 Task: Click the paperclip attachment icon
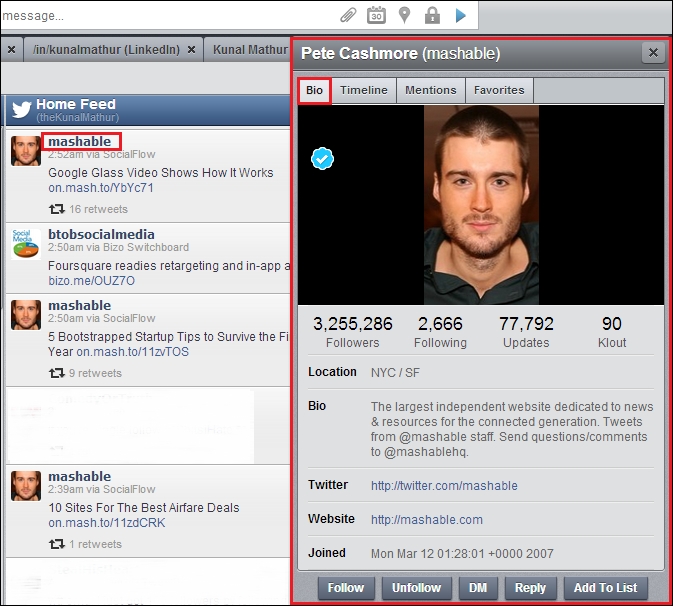tap(348, 16)
